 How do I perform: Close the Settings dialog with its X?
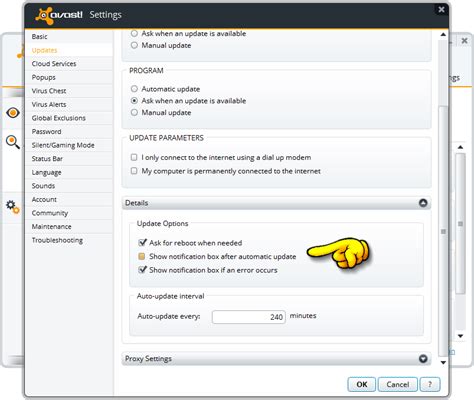(x=441, y=9)
